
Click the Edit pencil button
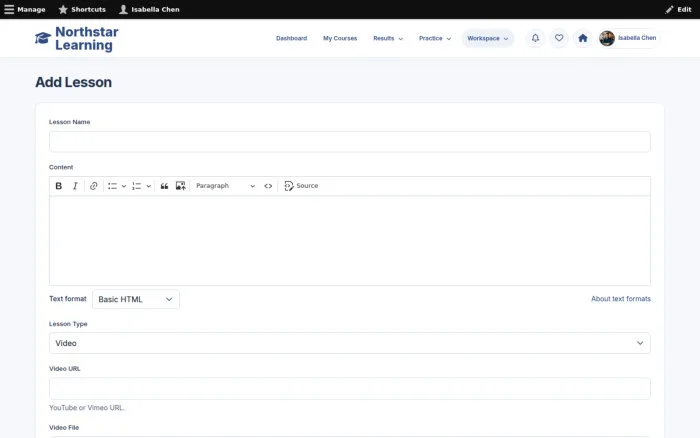click(678, 9)
